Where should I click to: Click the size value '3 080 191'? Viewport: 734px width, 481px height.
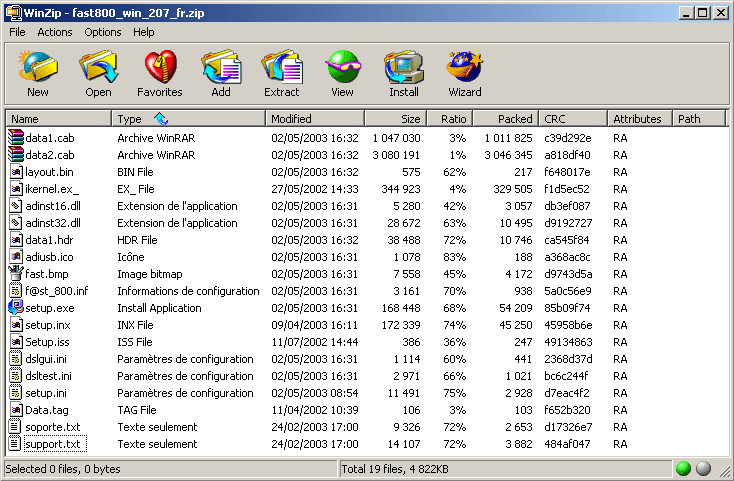point(396,155)
